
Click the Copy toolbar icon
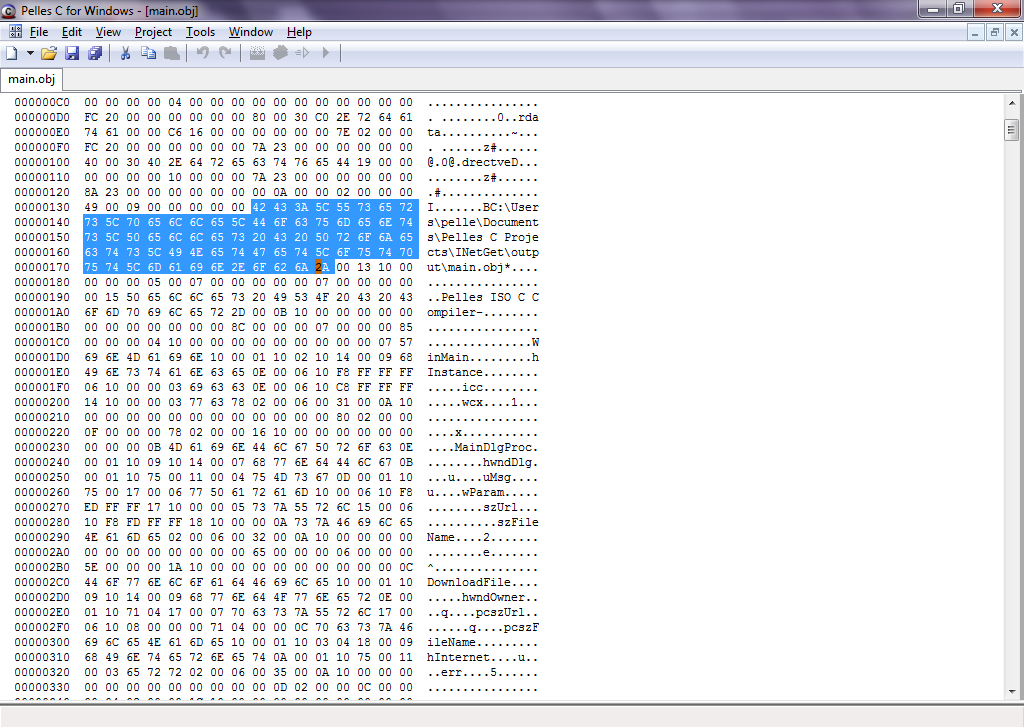pyautogui.click(x=148, y=53)
